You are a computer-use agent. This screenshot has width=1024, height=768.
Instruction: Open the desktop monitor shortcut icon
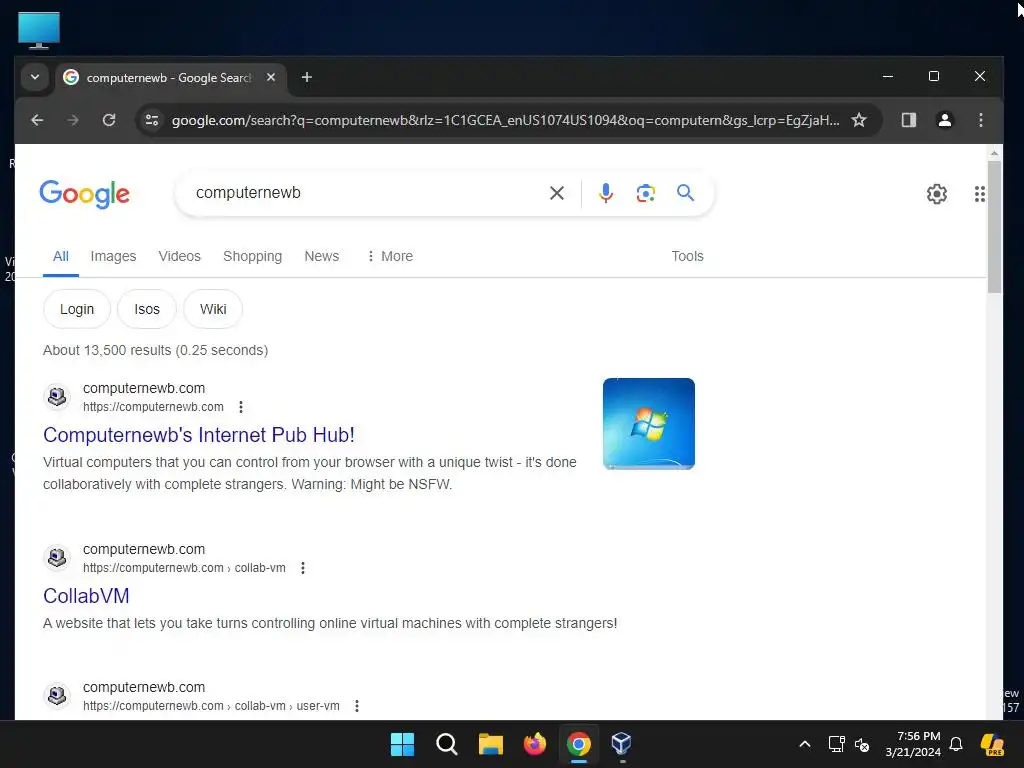(39, 31)
